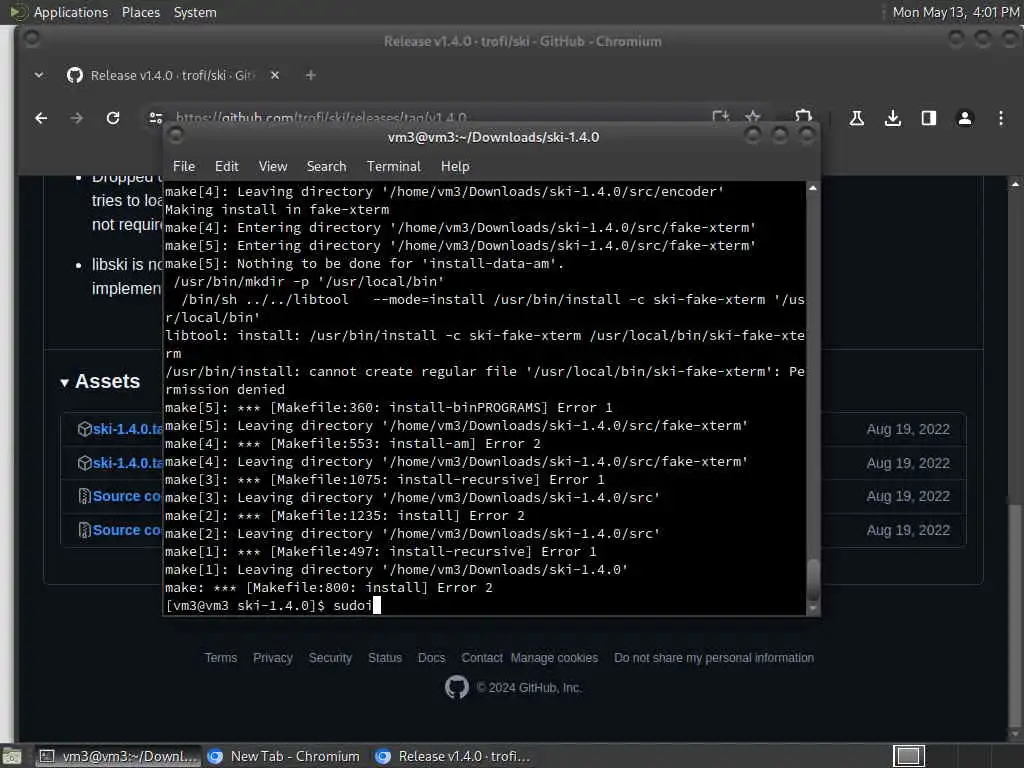Screen dimensions: 1024x768
Task: Open the Privacy footer link
Action: (272, 658)
